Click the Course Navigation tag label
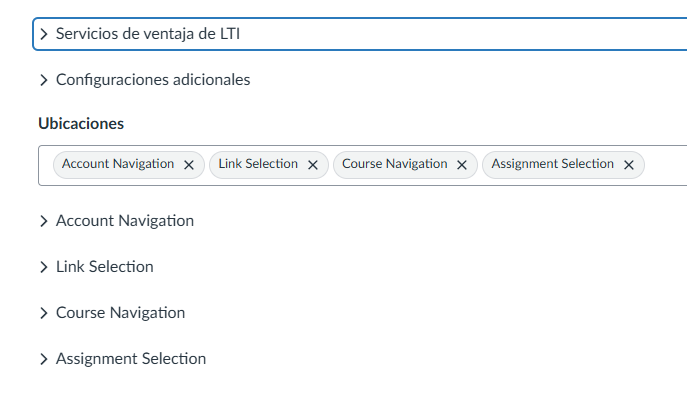The image size is (687, 411). coord(395,164)
